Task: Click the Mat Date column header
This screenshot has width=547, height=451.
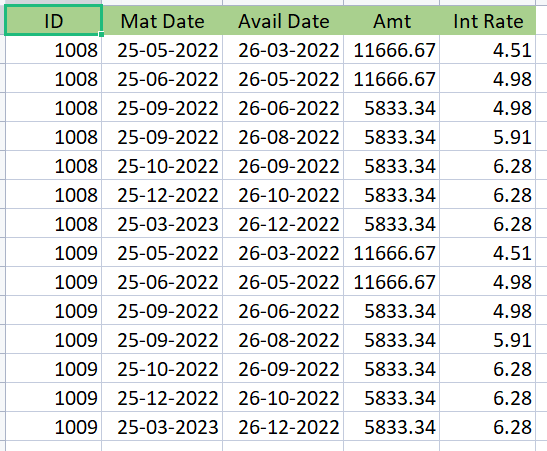Action: point(162,20)
